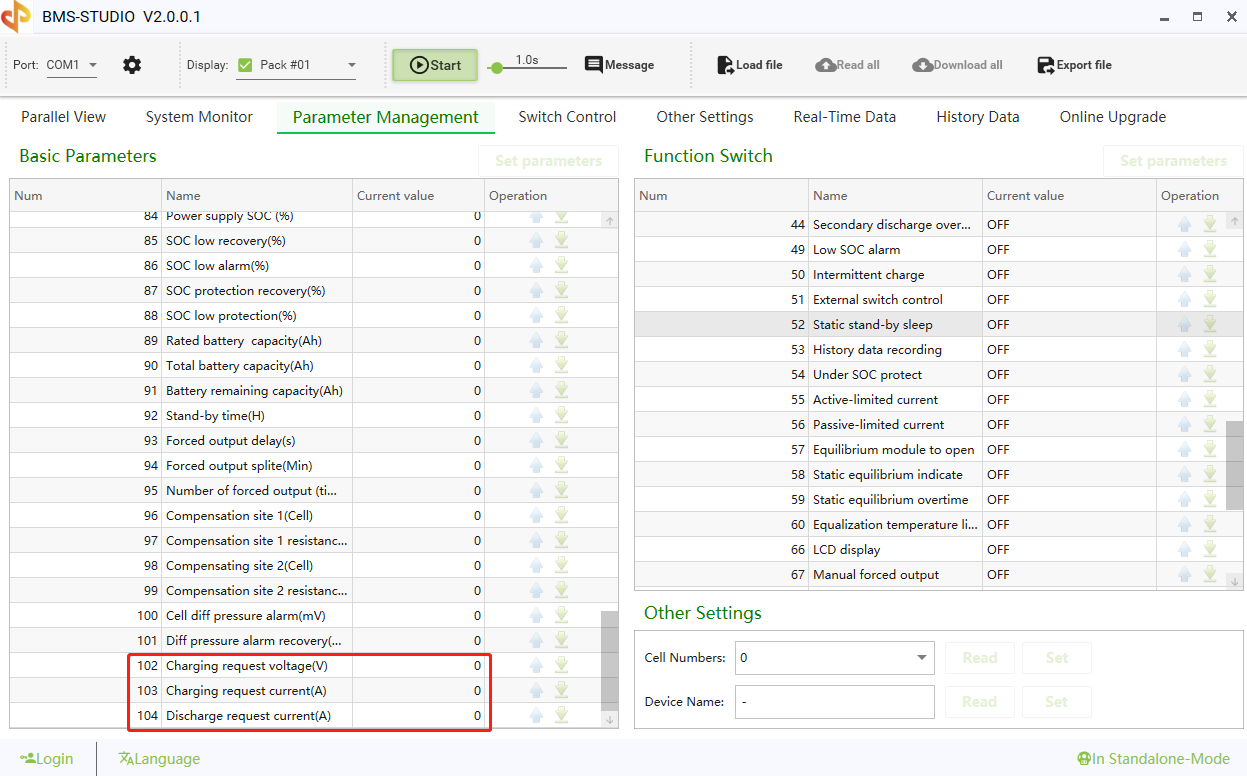Switch to Parallel View tab
Viewport: 1247px width, 776px height.
(63, 117)
